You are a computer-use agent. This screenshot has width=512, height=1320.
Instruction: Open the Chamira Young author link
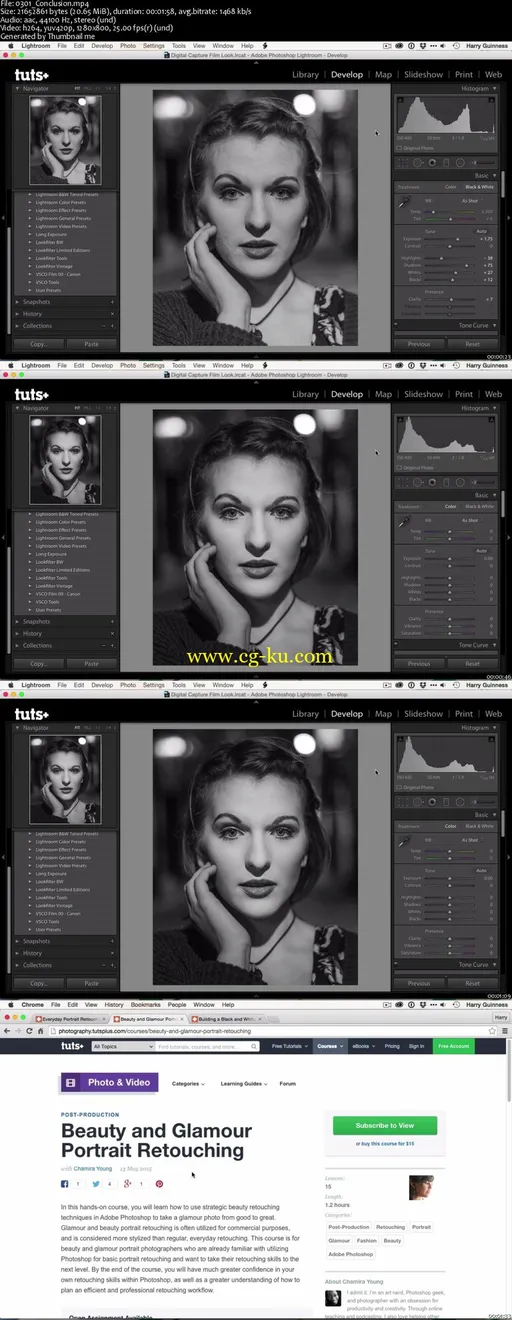point(94,1168)
